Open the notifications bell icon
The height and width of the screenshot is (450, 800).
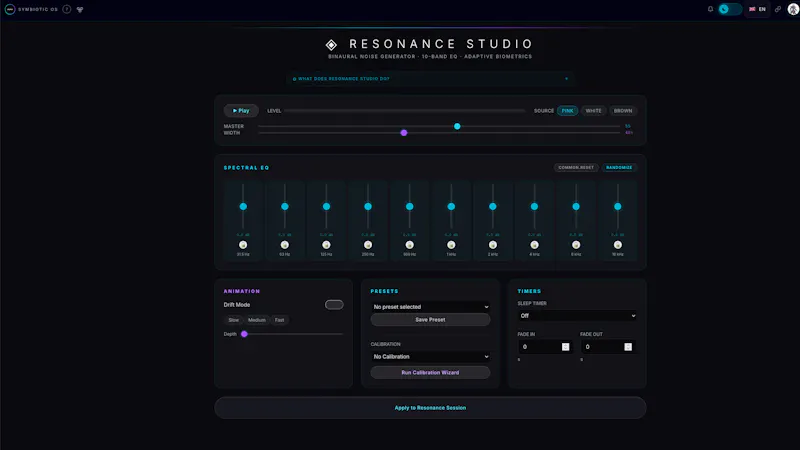click(x=710, y=9)
